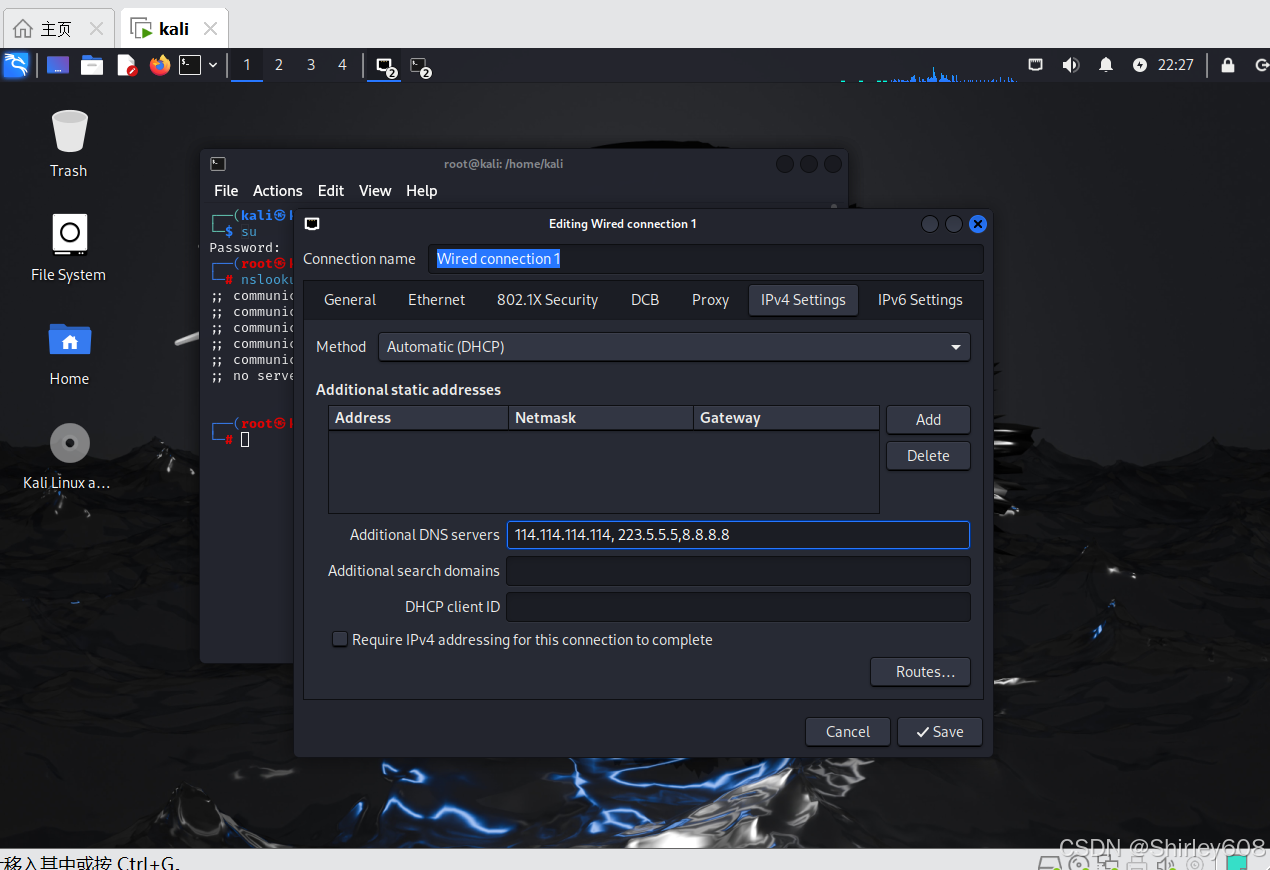This screenshot has height=870, width=1270.
Task: Switch to the 802.1X Security tab
Action: point(548,300)
